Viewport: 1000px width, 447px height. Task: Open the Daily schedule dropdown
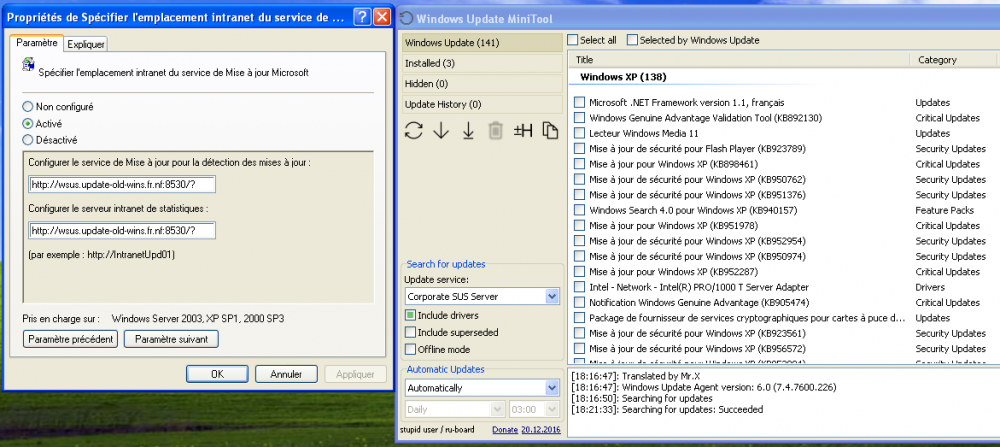click(497, 409)
